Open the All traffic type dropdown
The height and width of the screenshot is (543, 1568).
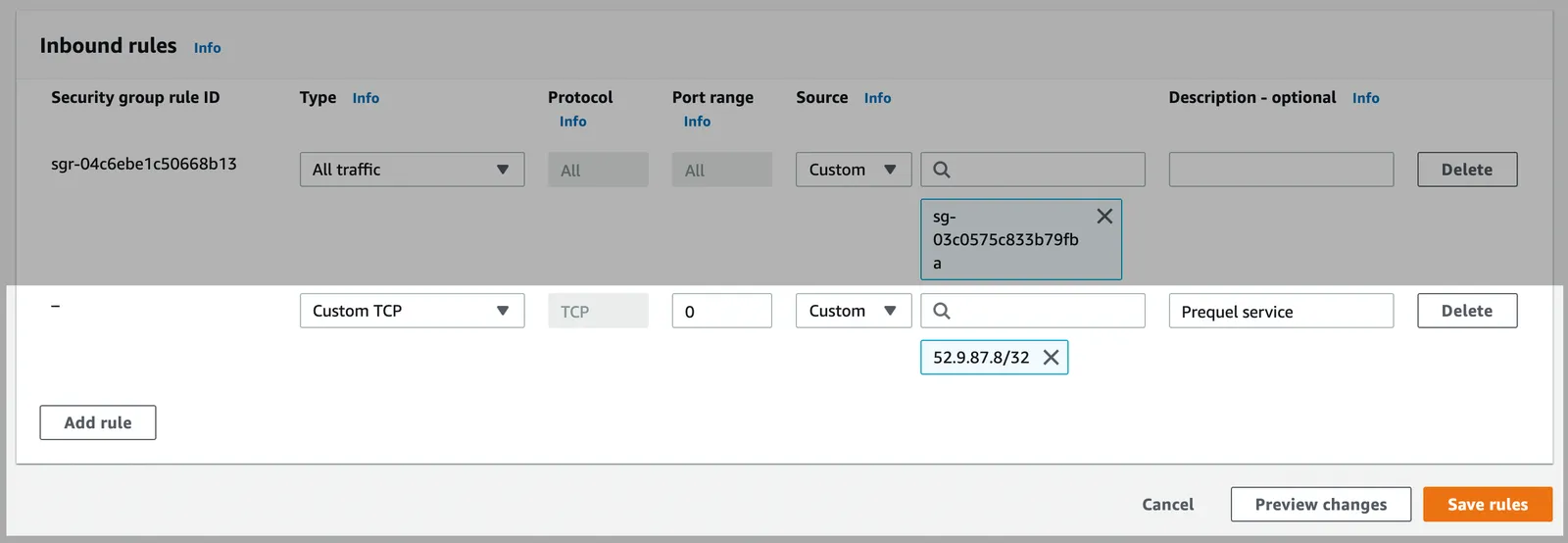tap(412, 170)
